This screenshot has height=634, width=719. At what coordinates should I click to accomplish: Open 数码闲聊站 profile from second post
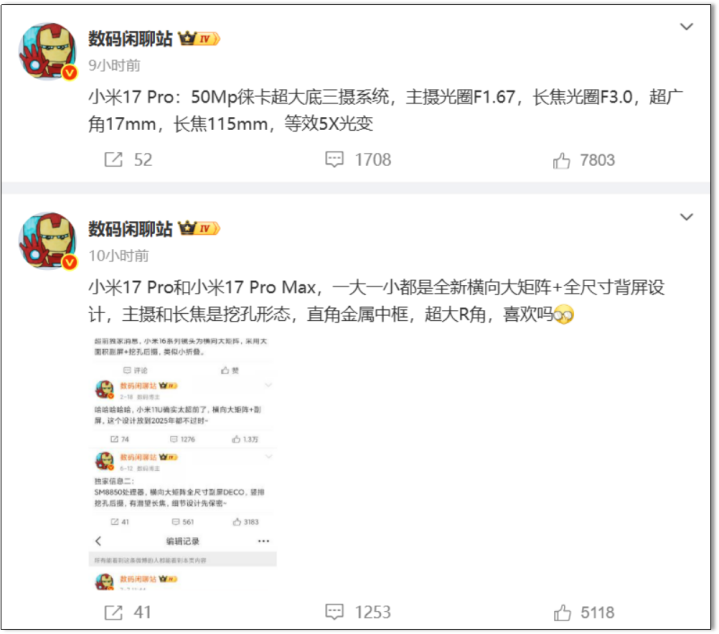point(130,229)
